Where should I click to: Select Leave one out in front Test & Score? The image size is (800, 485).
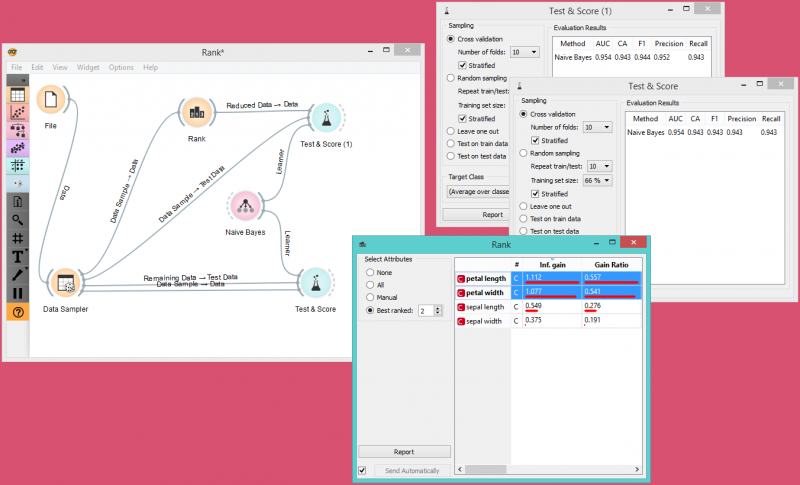click(525, 205)
